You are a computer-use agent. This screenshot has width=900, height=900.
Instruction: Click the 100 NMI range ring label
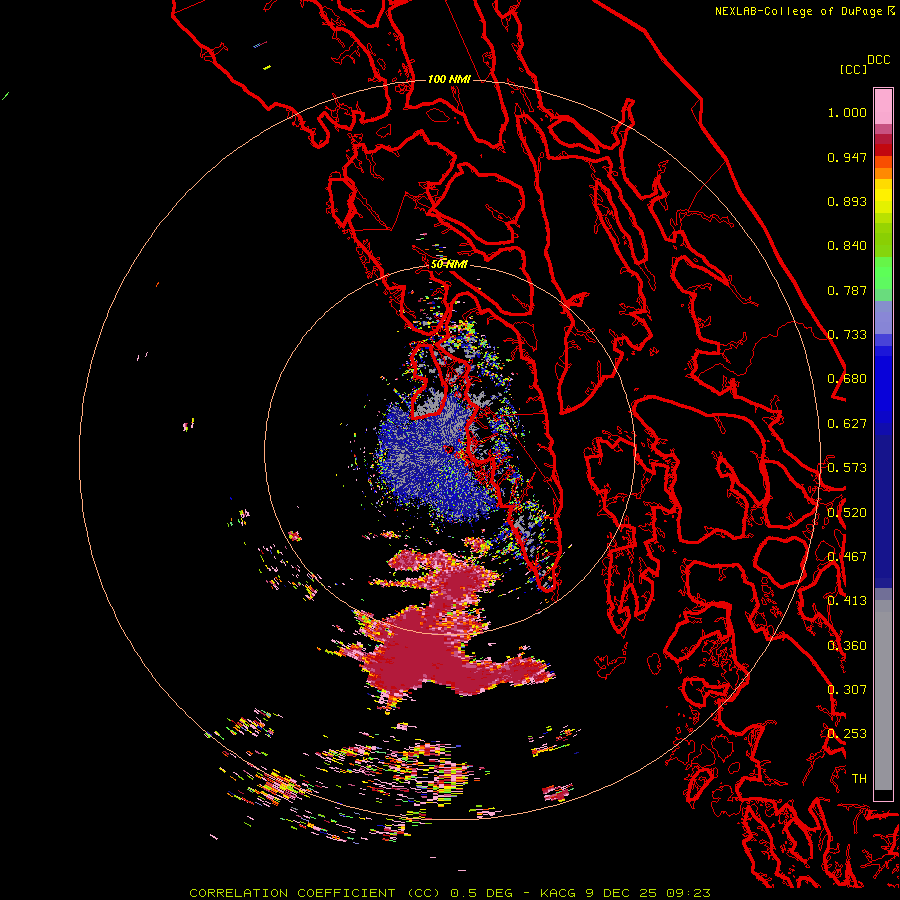449,79
